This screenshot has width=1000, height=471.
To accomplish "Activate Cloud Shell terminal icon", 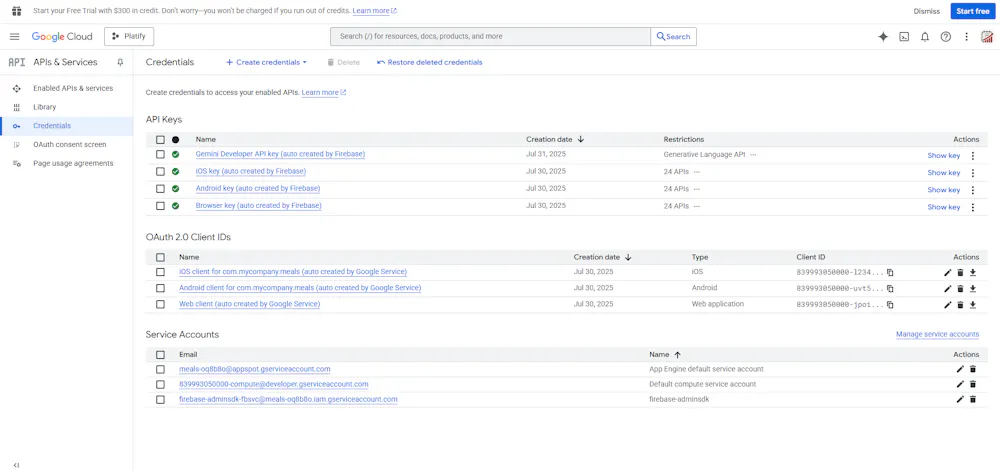I will tap(904, 37).
